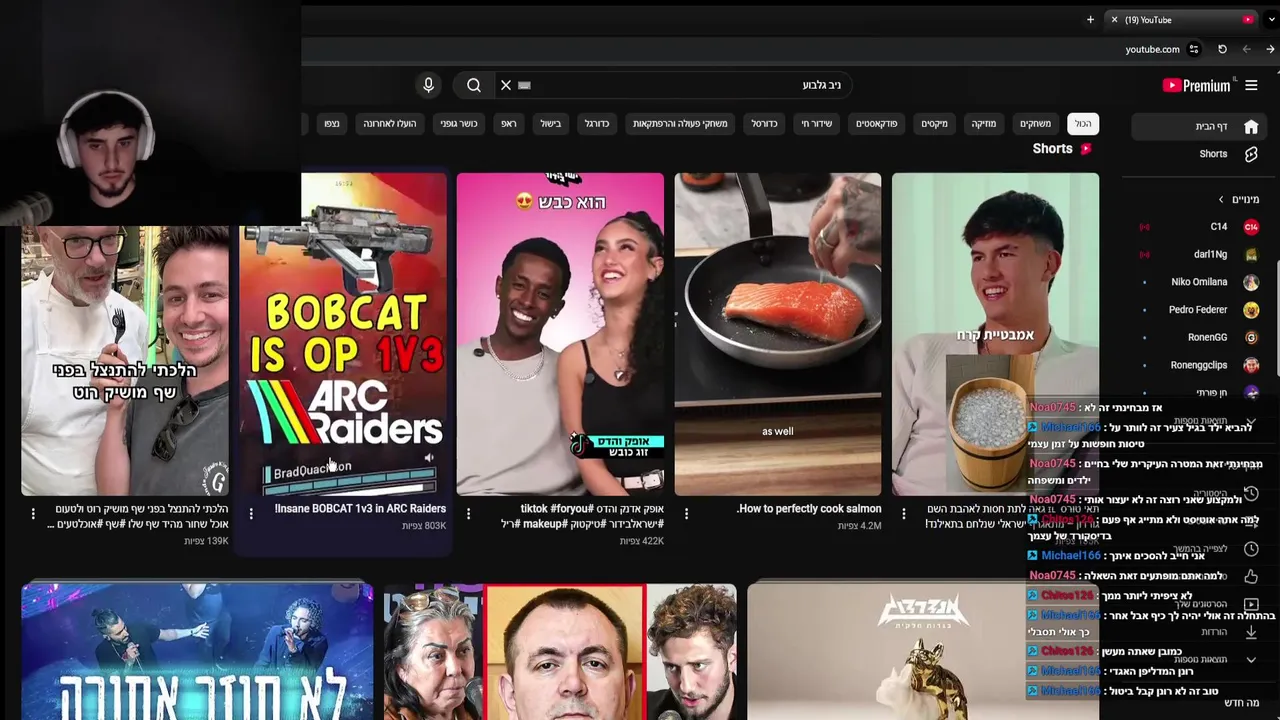Open Liked videos via the thumbs-up icon
Screen dimensions: 1280x720
(x=1251, y=576)
